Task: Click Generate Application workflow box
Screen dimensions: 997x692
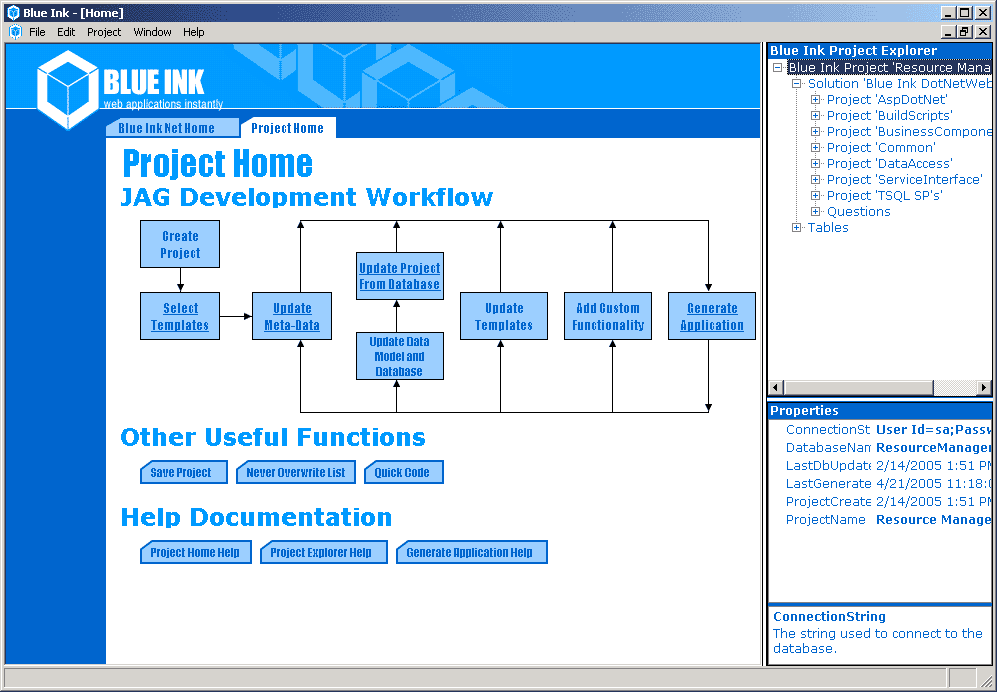Action: [x=712, y=317]
